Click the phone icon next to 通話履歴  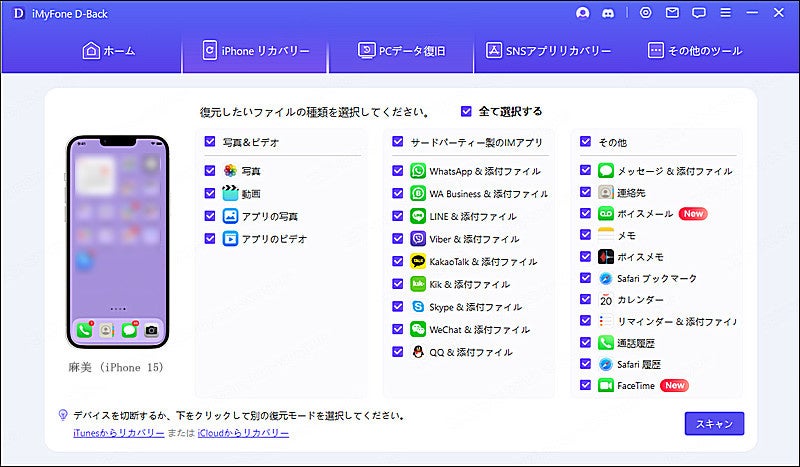point(606,342)
